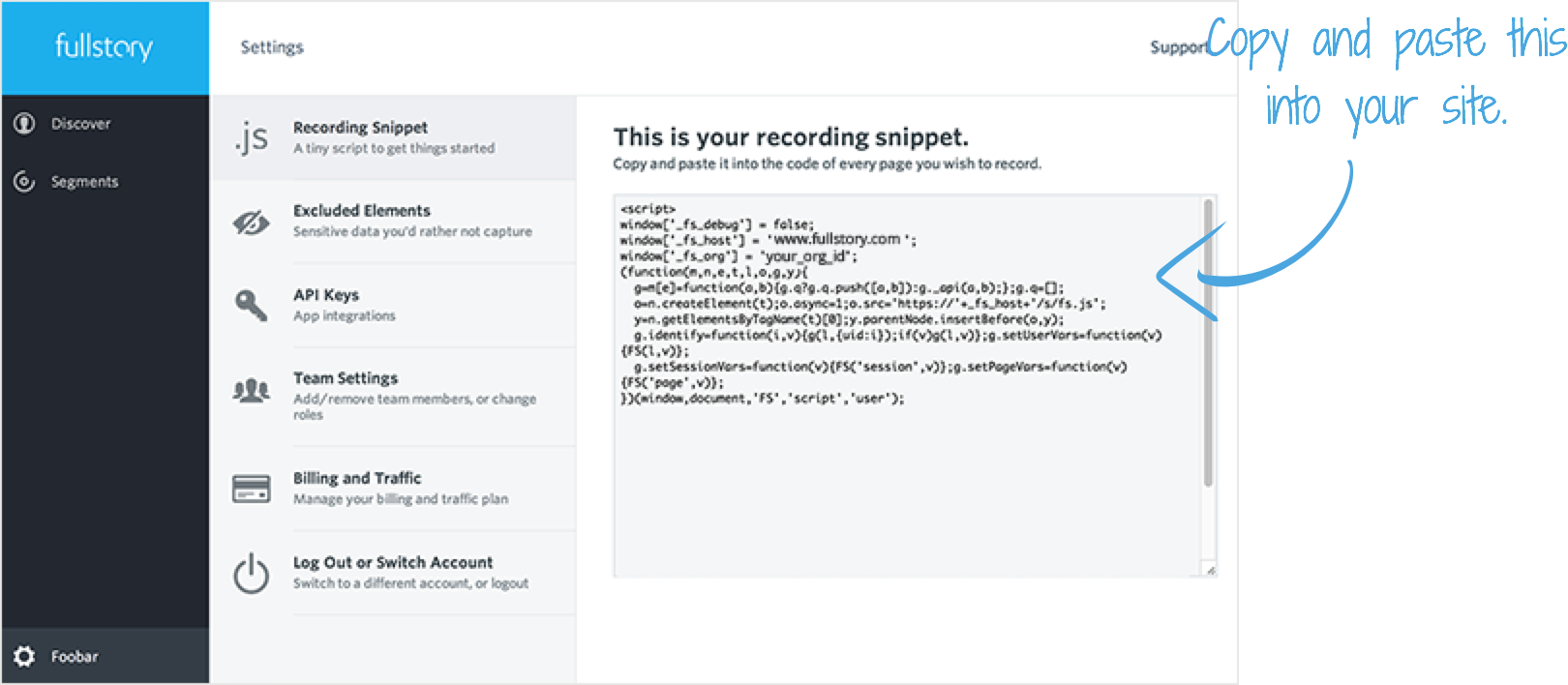The height and width of the screenshot is (685, 1568).
Task: Click the .js Recording Snippet icon
Action: (x=252, y=137)
